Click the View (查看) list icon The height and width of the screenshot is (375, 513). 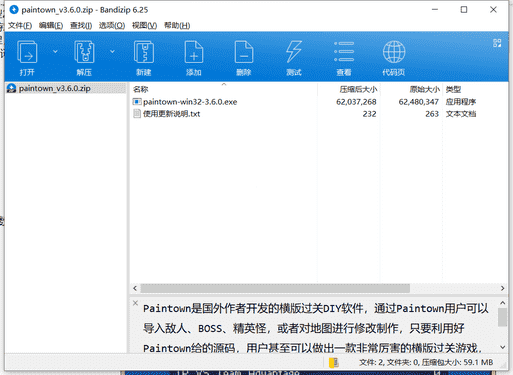[x=344, y=52]
